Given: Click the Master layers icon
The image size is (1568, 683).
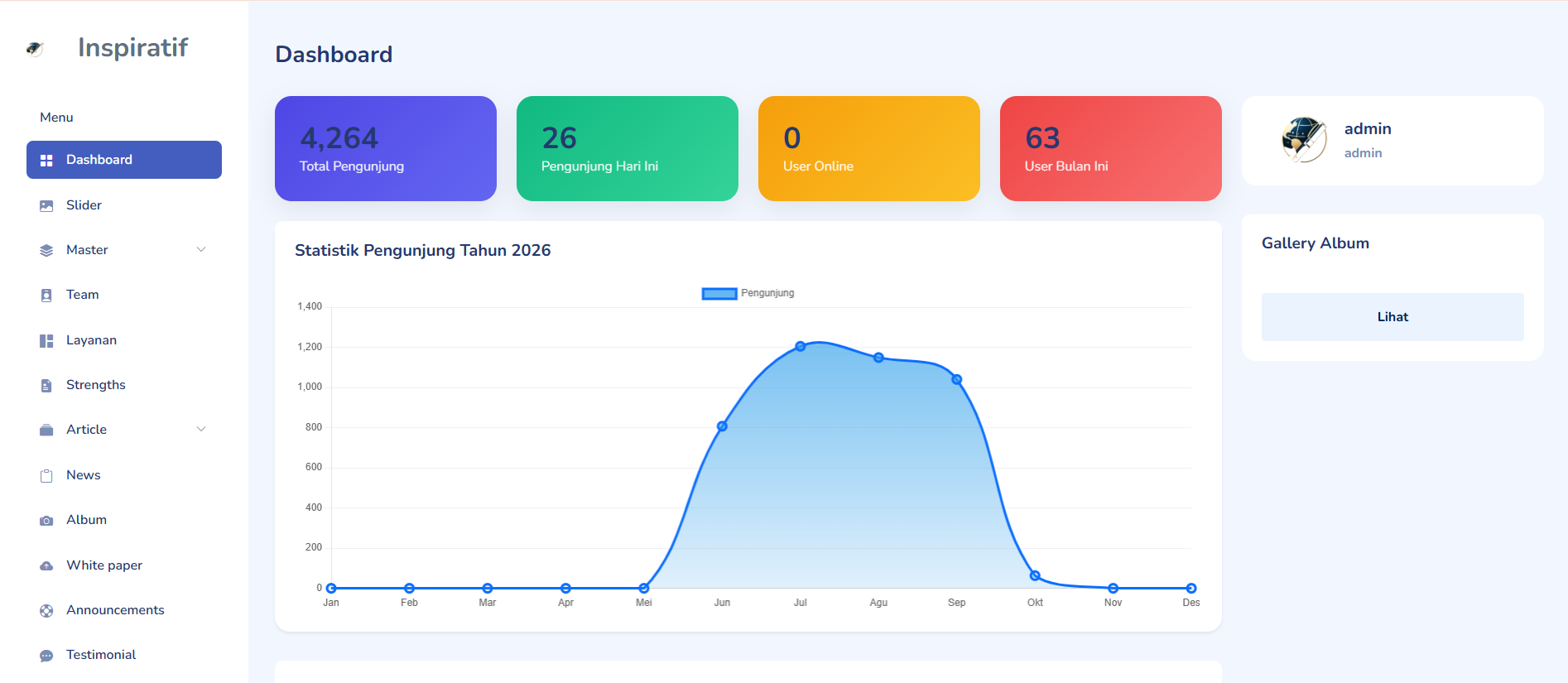Looking at the screenshot, I should (46, 250).
